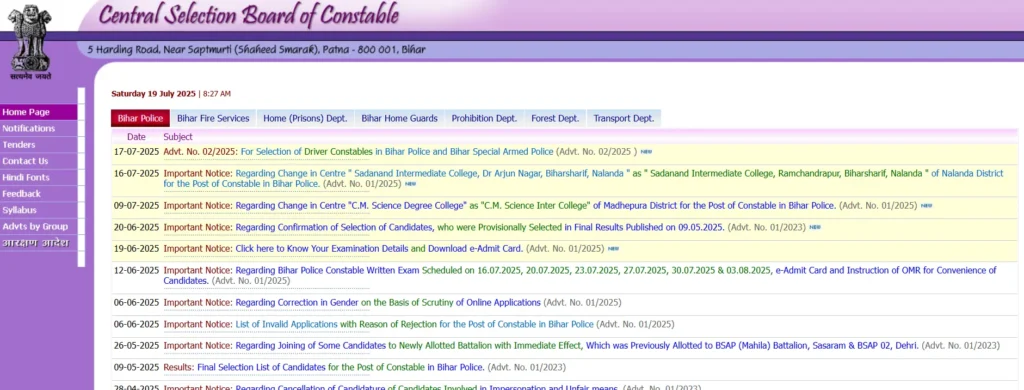Switch to Transport Dept. tab
Viewport: 1024px width, 390px height.
pyautogui.click(x=624, y=118)
